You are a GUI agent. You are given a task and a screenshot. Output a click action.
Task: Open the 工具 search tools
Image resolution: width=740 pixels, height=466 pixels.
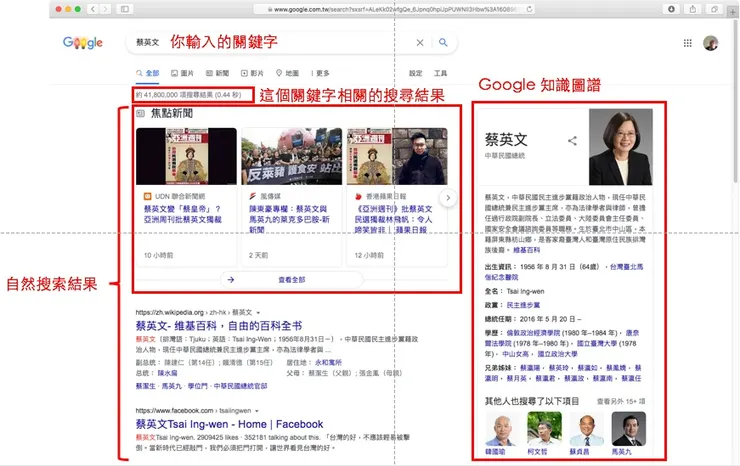(440, 73)
